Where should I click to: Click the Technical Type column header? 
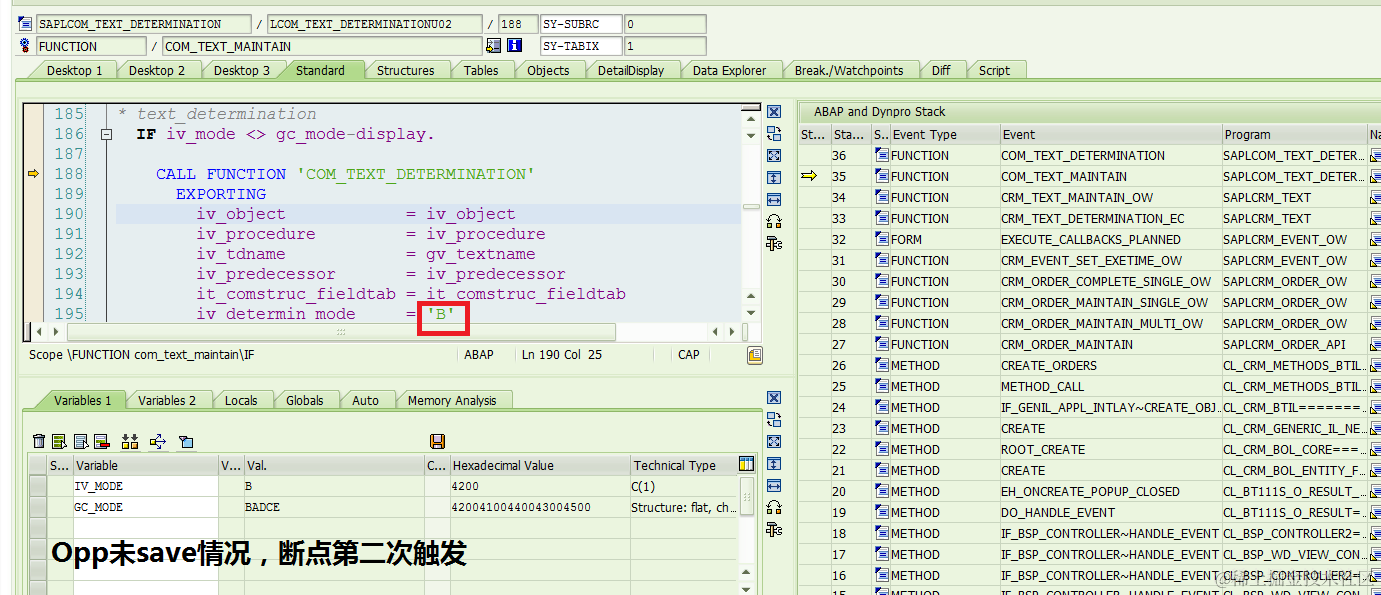tap(684, 465)
